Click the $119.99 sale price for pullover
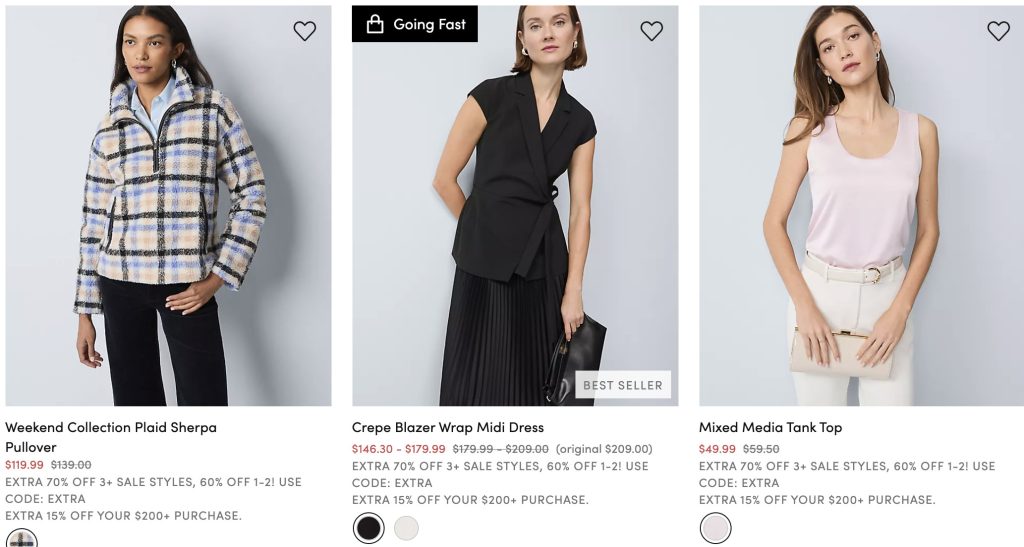The image size is (1024, 547). pos(25,465)
